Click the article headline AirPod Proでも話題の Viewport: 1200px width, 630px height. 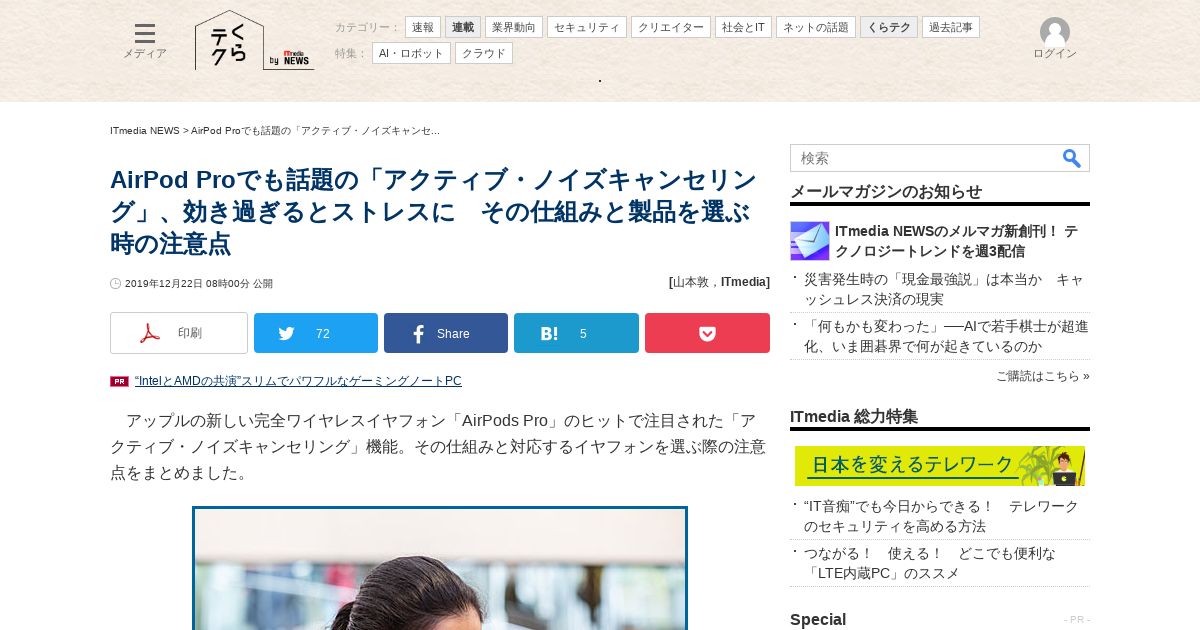point(434,212)
